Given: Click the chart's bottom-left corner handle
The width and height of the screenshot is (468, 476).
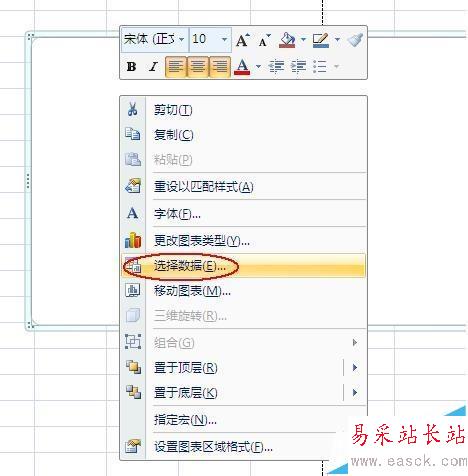Looking at the screenshot, I should point(30,325).
